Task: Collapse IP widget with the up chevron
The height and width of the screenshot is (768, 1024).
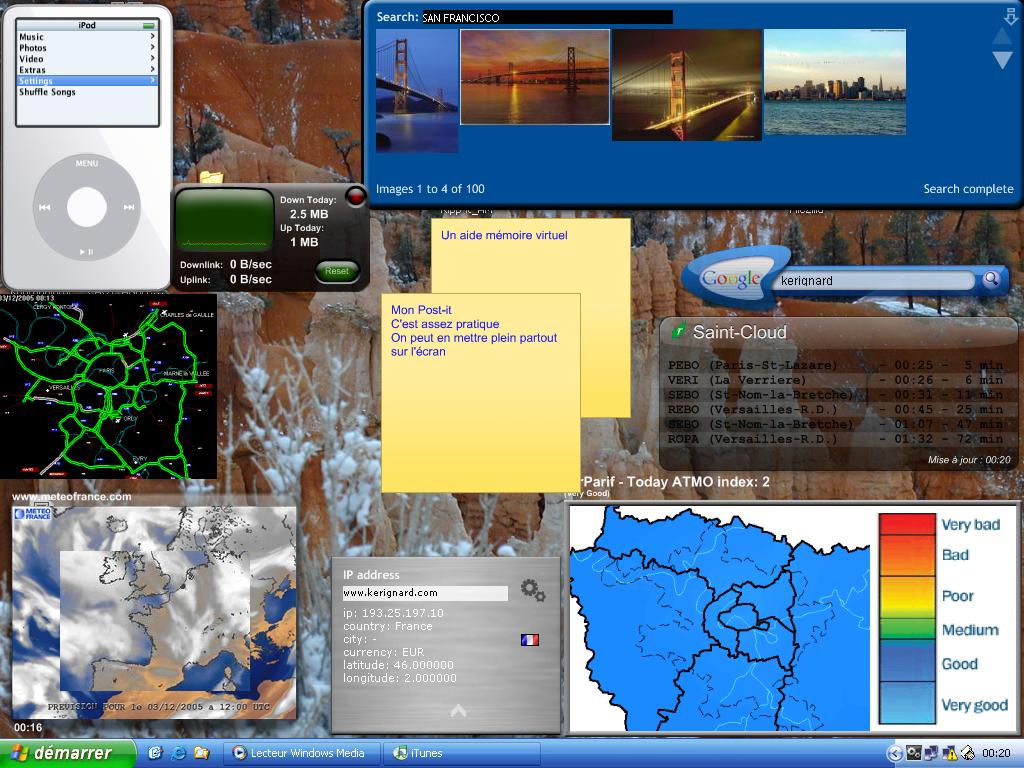Action: (x=458, y=711)
